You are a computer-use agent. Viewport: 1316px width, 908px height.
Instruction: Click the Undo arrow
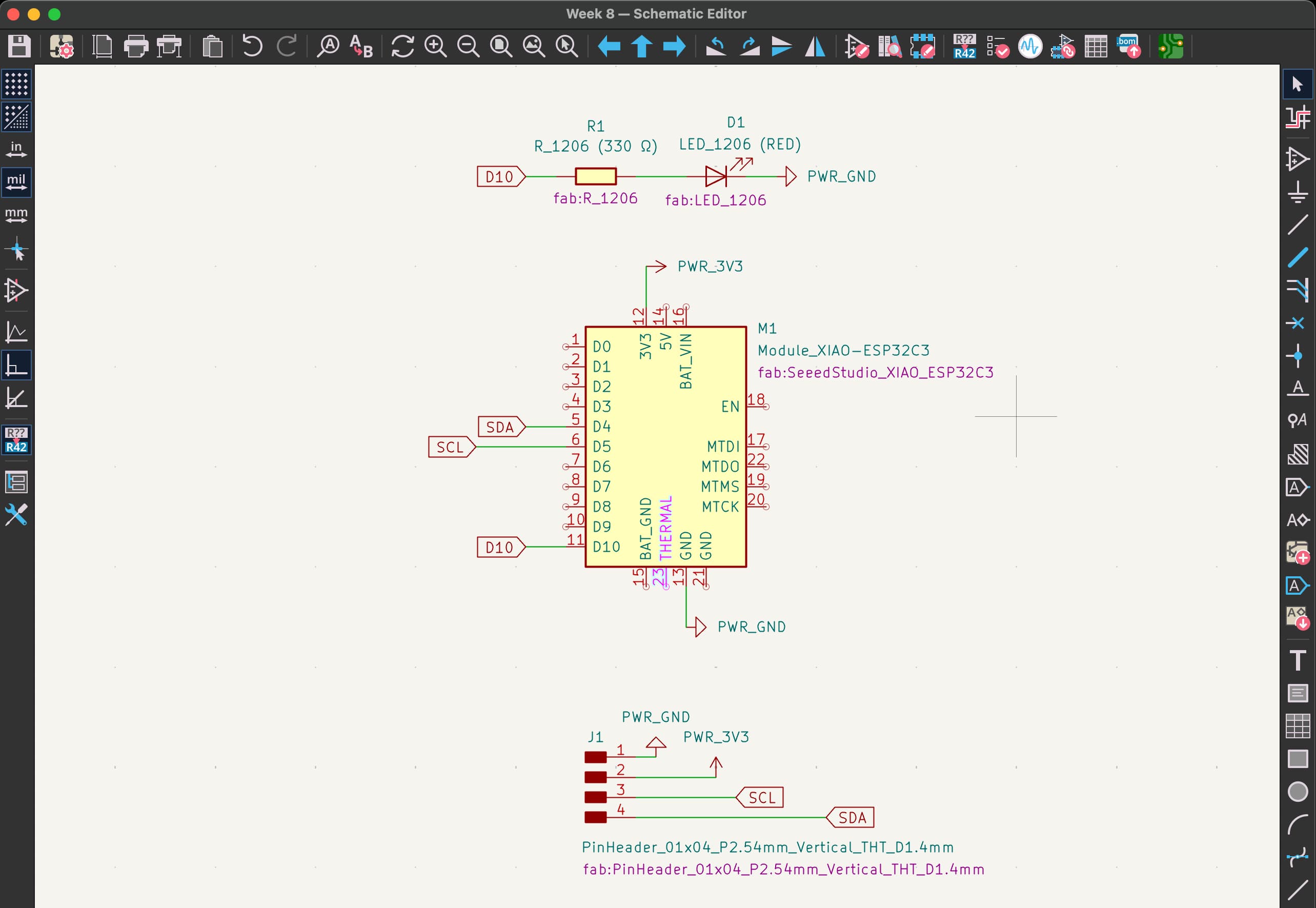coord(252,46)
